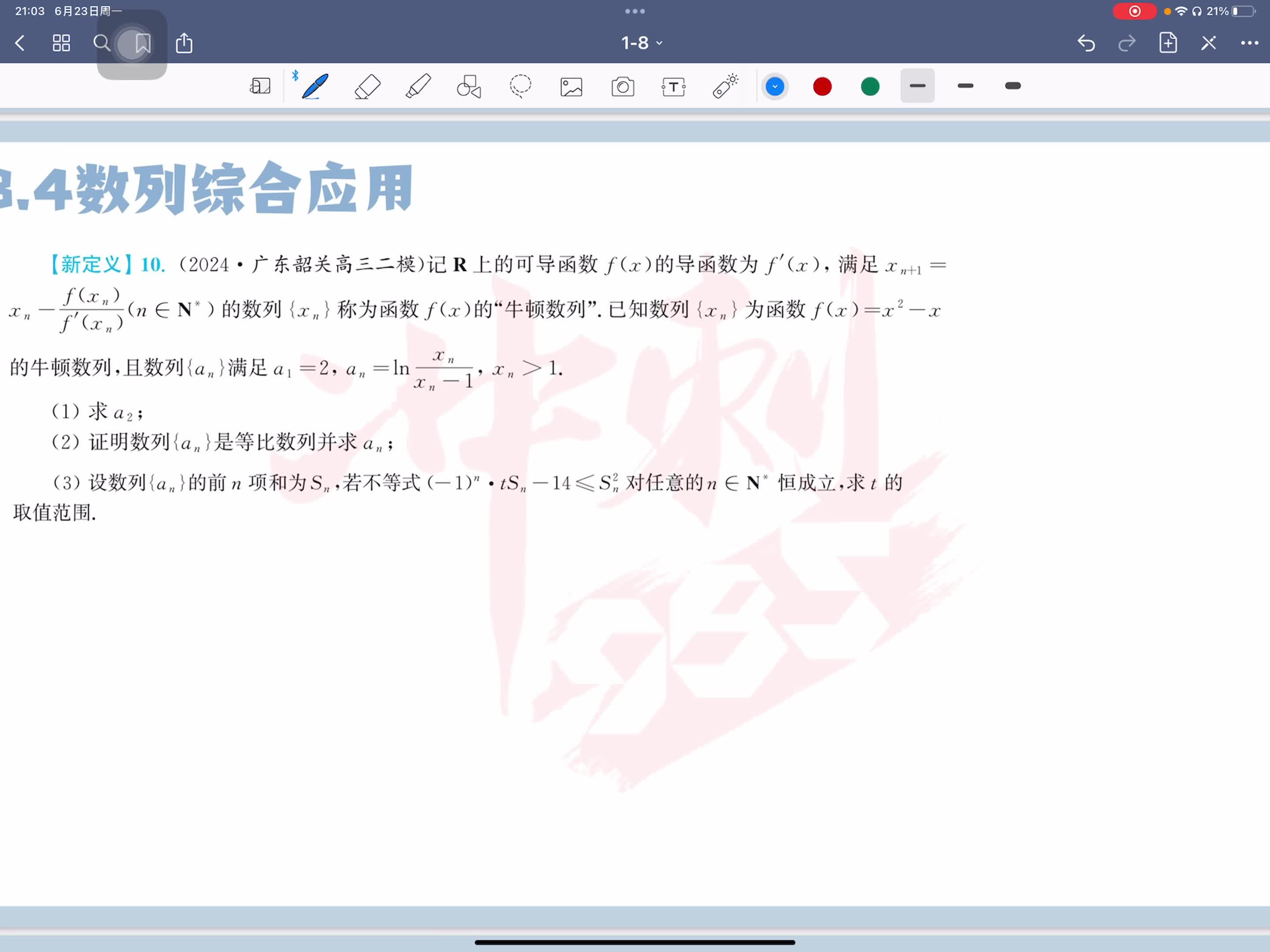Image resolution: width=1270 pixels, height=952 pixels.
Task: Select the thickest stroke width
Action: 1013,86
